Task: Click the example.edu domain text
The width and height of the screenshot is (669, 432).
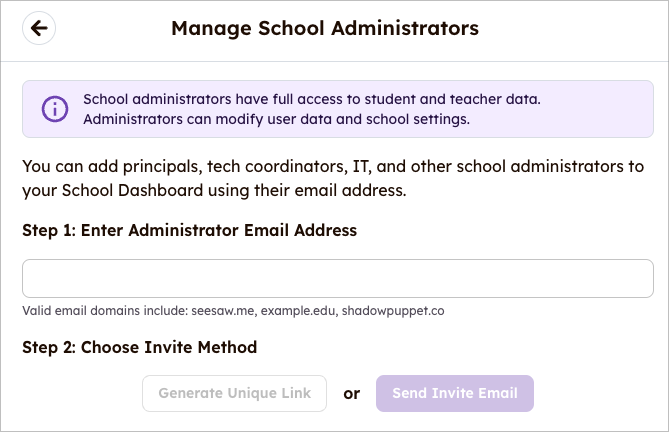Action: pos(297,311)
